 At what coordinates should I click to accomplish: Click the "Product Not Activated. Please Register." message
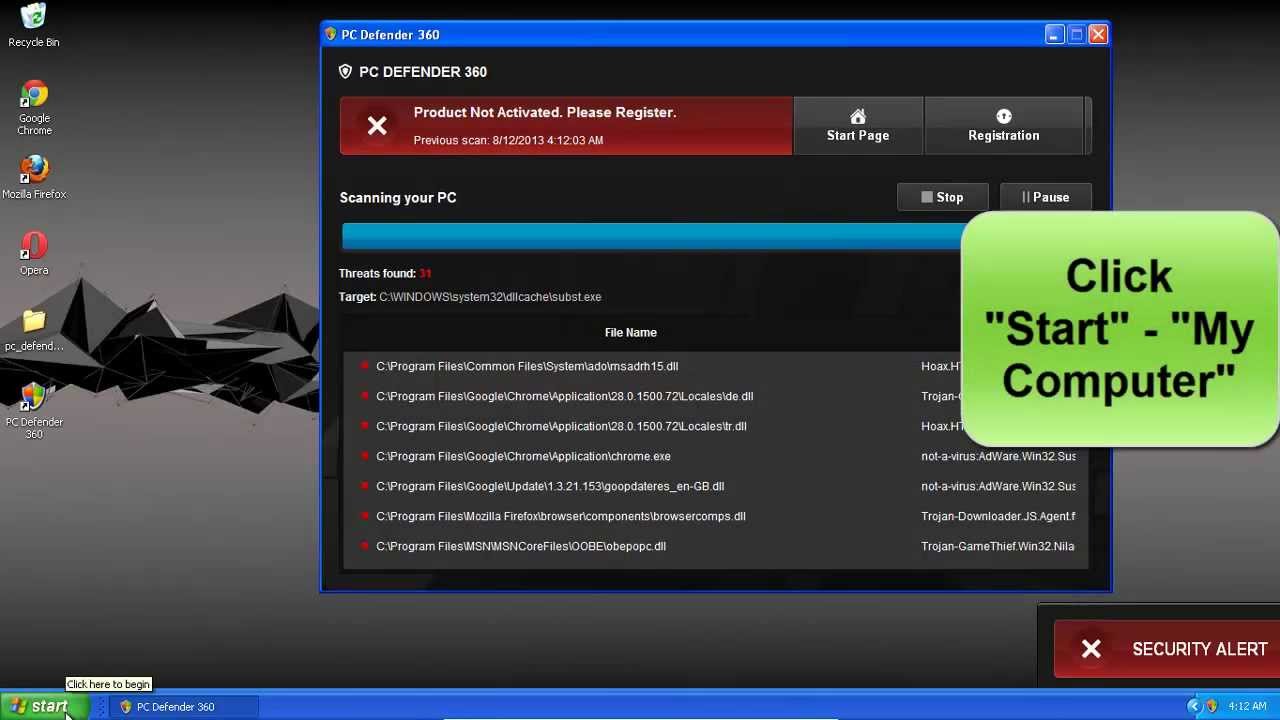[545, 113]
